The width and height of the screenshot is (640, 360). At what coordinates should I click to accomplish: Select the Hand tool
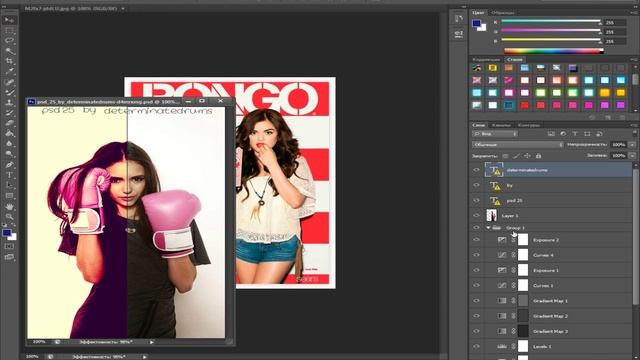click(x=9, y=206)
